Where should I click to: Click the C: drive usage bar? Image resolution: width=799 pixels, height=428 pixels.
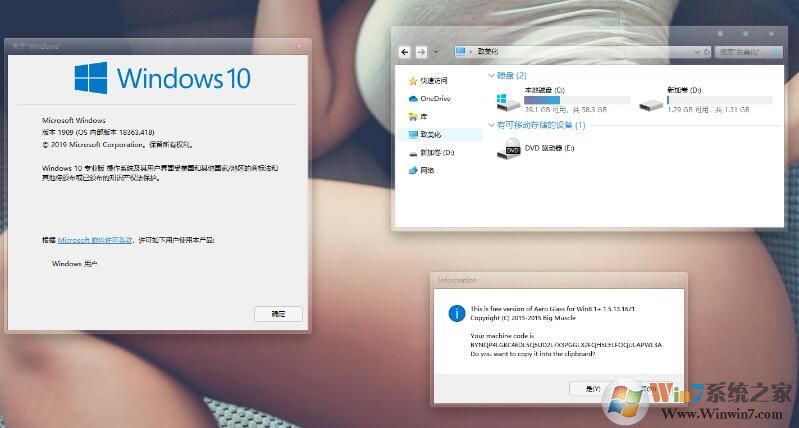click(577, 100)
